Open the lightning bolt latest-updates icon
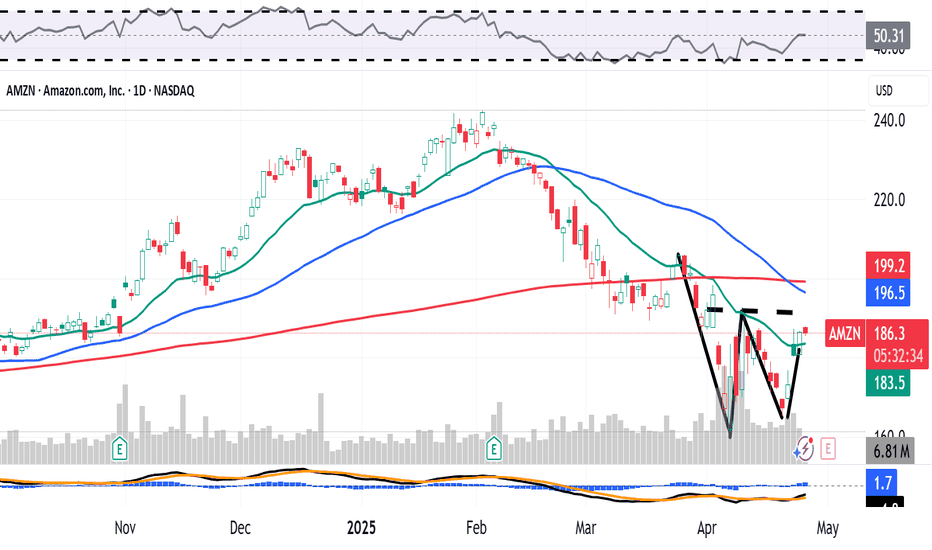The height and width of the screenshot is (550, 932). tap(804, 448)
